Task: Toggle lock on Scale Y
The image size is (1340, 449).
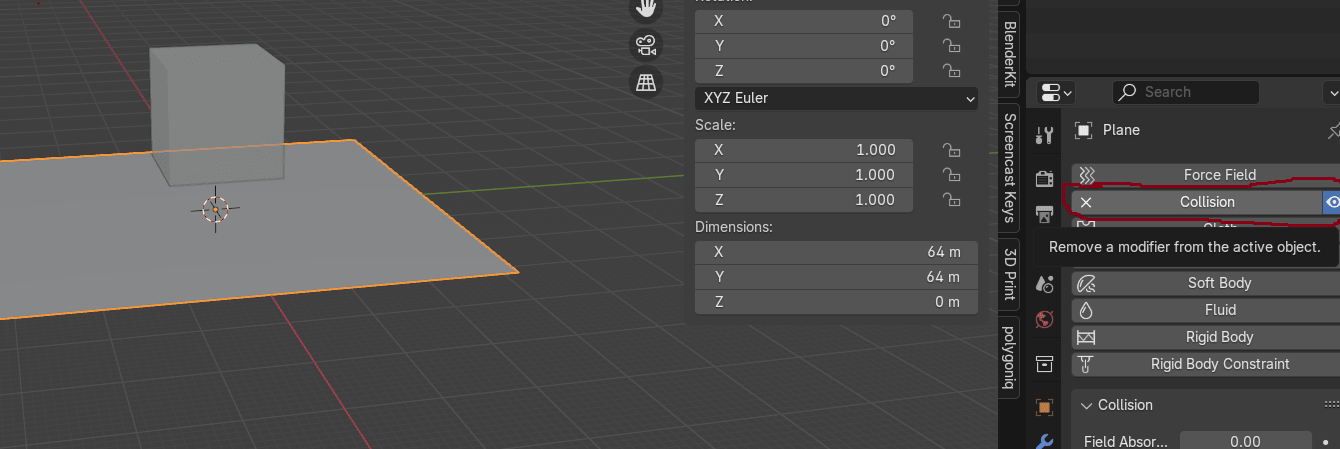Action: tap(951, 175)
